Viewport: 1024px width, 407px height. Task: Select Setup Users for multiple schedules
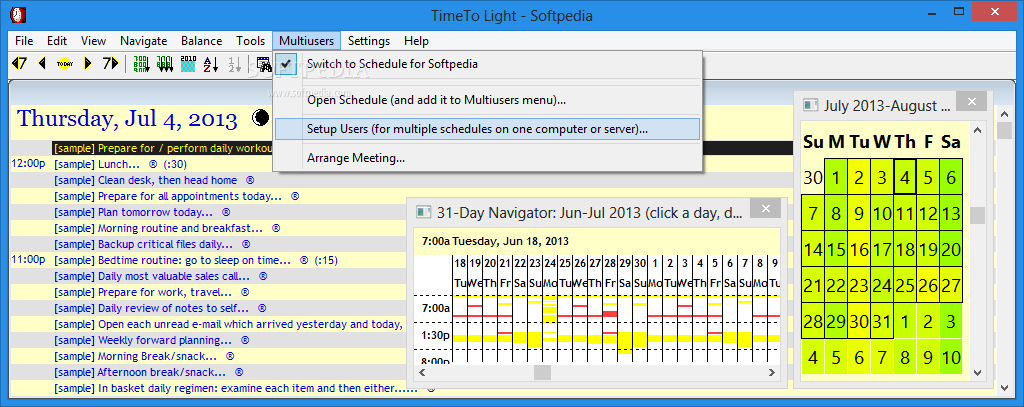point(487,129)
